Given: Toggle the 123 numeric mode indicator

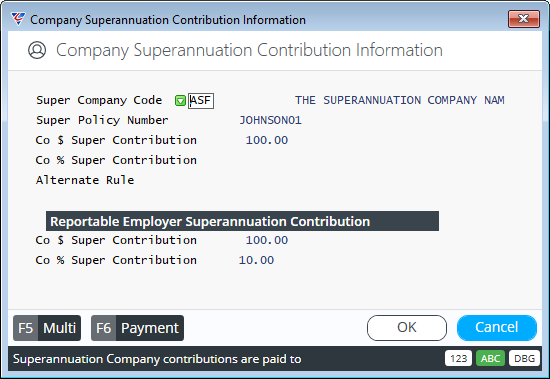Looking at the screenshot, I should click(458, 359).
